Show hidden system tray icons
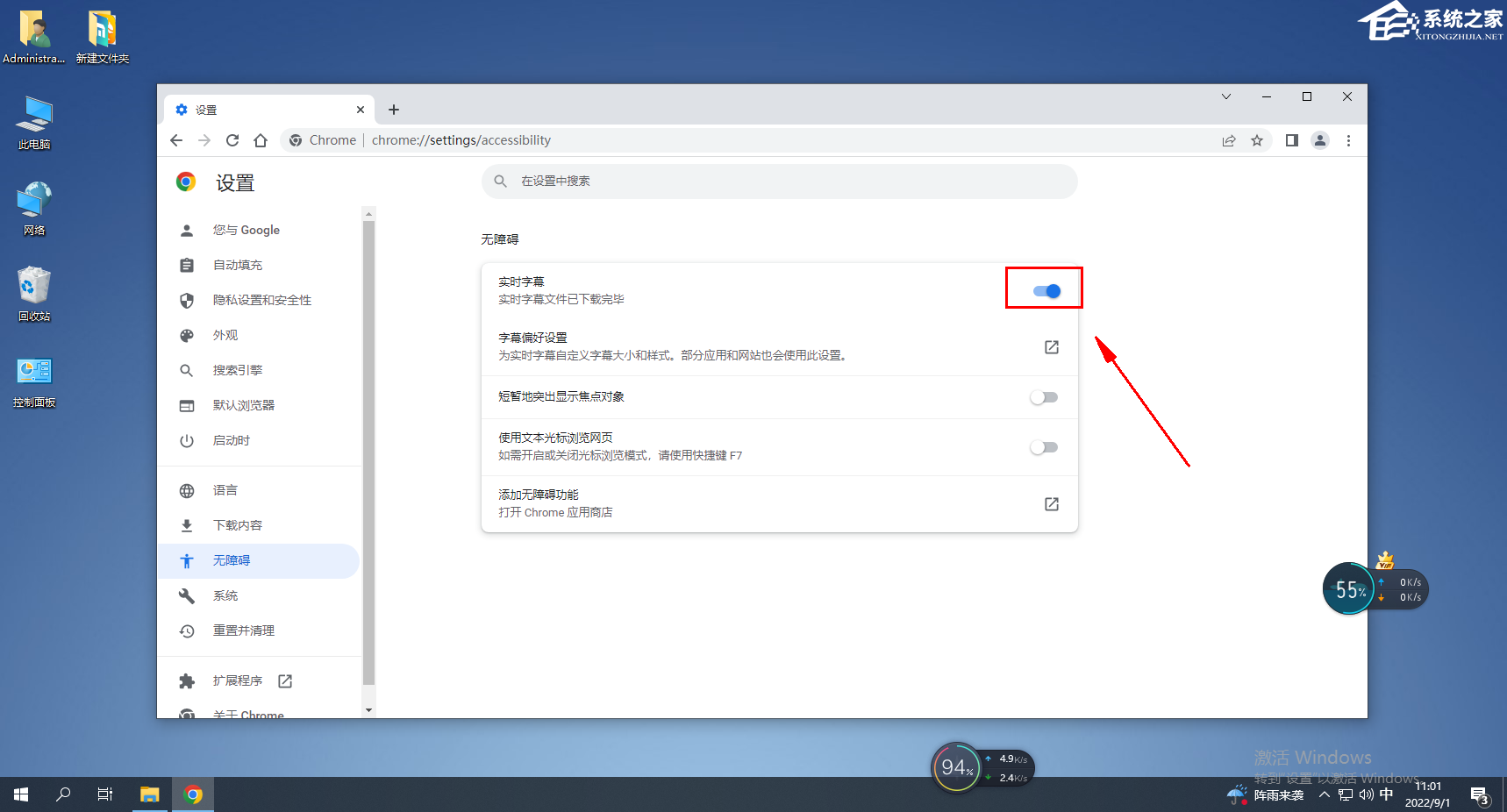 click(x=1325, y=795)
